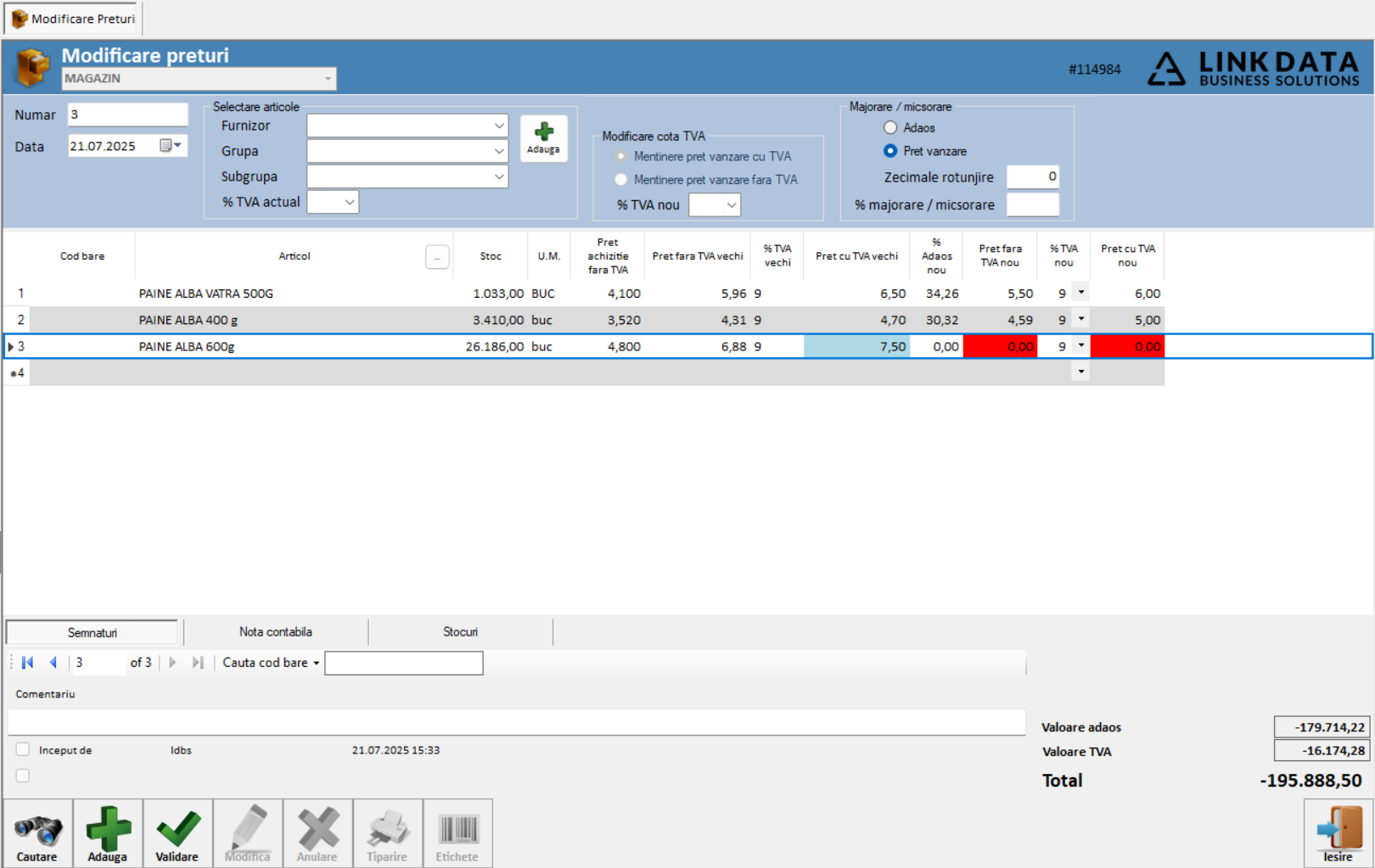Switch to the Nota contabila tab
1375x868 pixels.
(276, 632)
